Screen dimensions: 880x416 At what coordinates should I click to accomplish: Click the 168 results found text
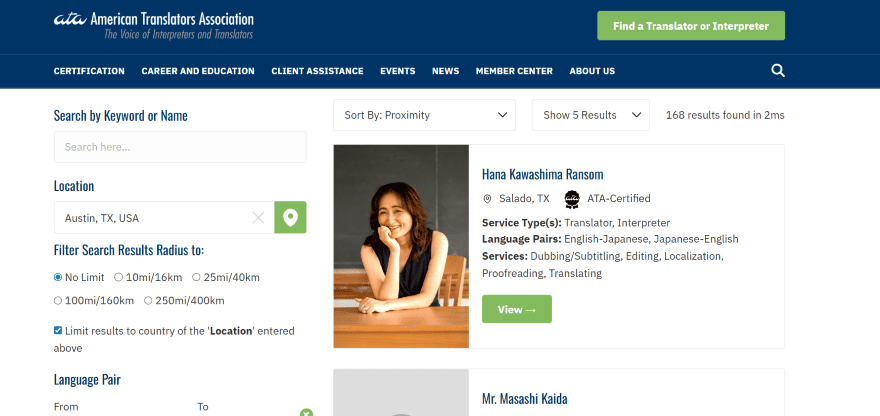click(x=725, y=115)
